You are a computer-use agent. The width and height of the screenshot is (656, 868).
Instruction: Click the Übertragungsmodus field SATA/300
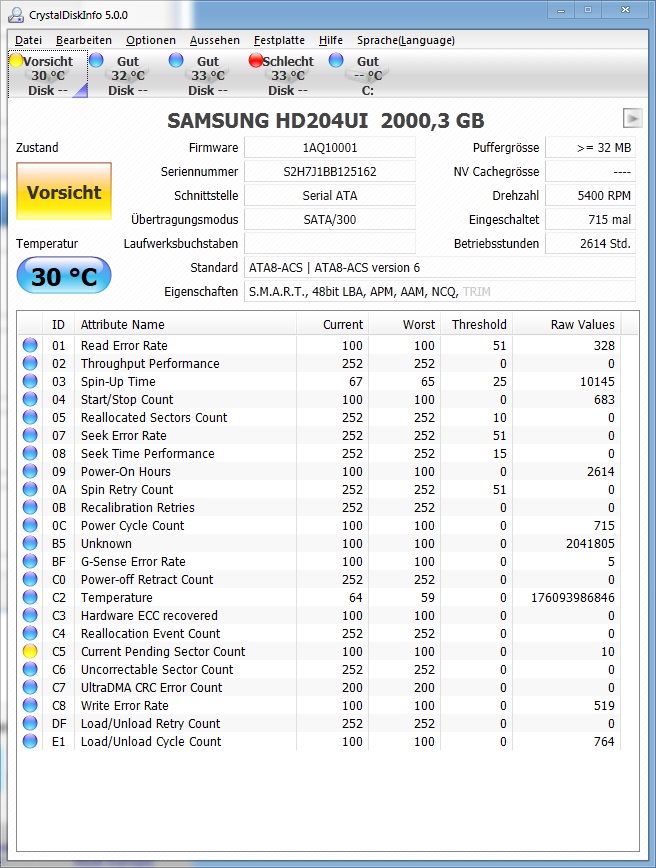click(x=330, y=219)
